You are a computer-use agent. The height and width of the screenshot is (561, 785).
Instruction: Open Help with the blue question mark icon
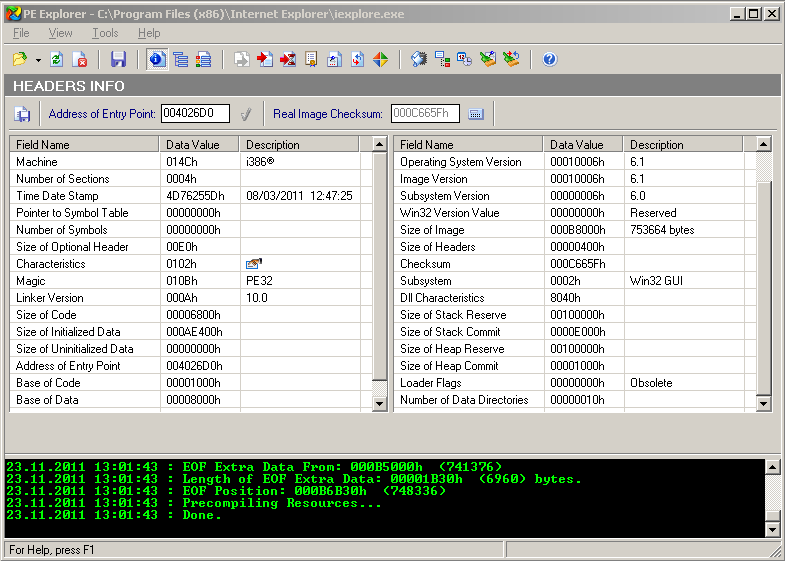[x=549, y=60]
